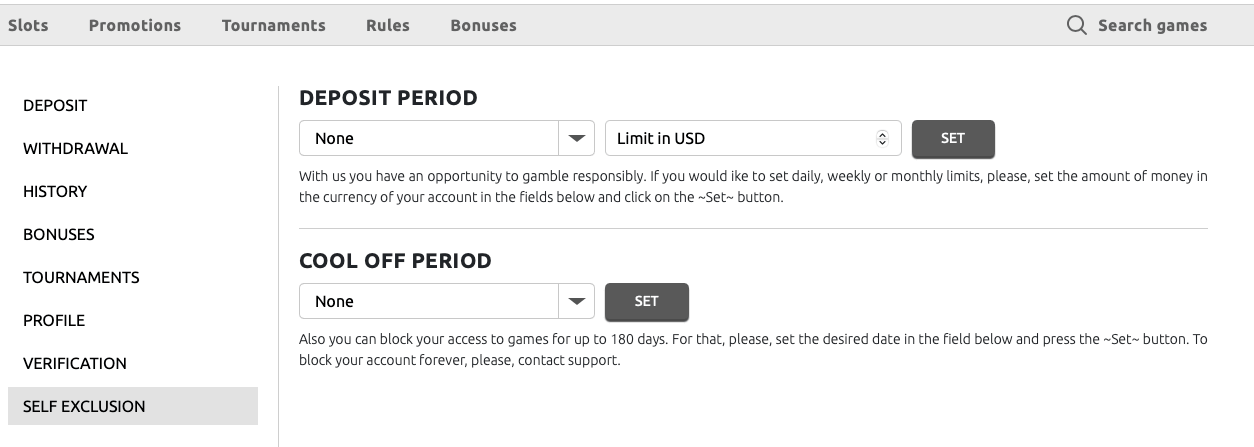Click the search magnifier icon

pyautogui.click(x=1076, y=26)
